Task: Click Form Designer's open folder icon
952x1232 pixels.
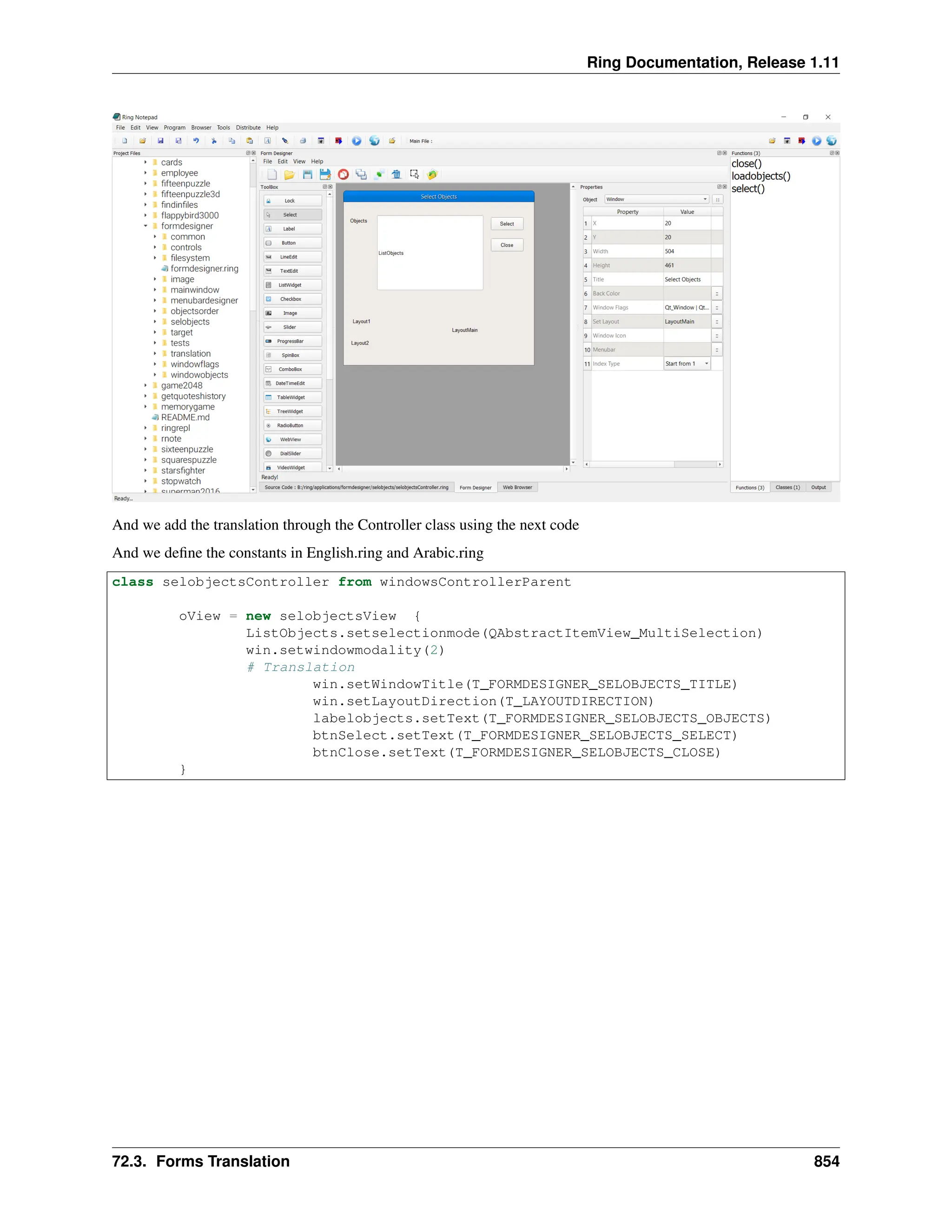Action: coord(289,174)
